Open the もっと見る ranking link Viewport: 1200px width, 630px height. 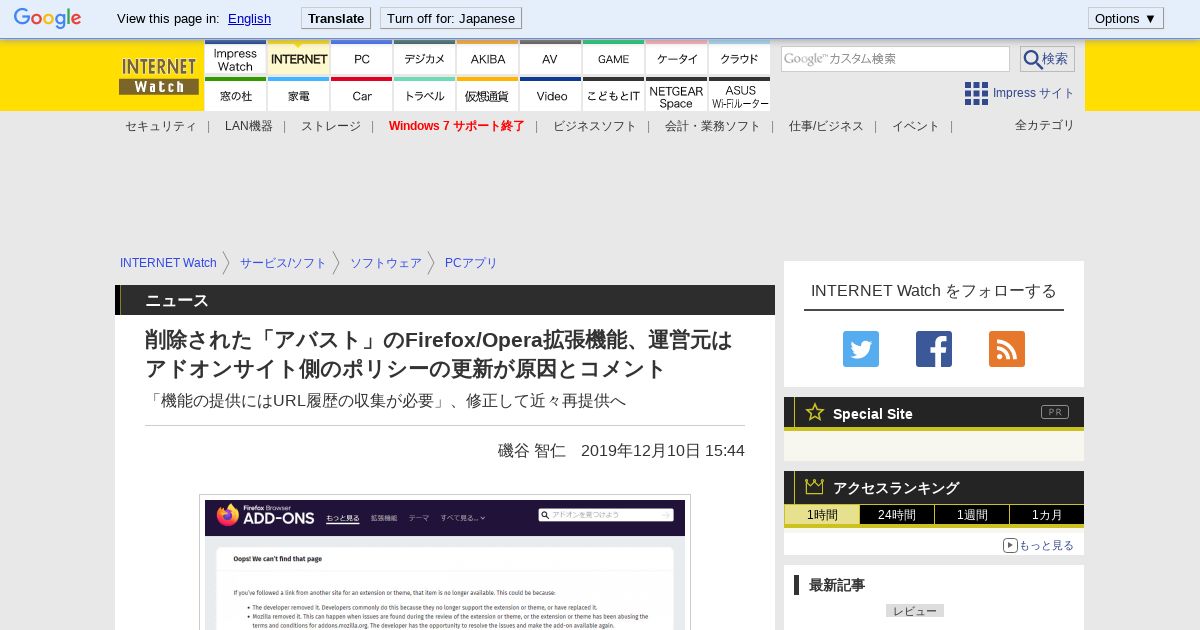pos(1038,545)
